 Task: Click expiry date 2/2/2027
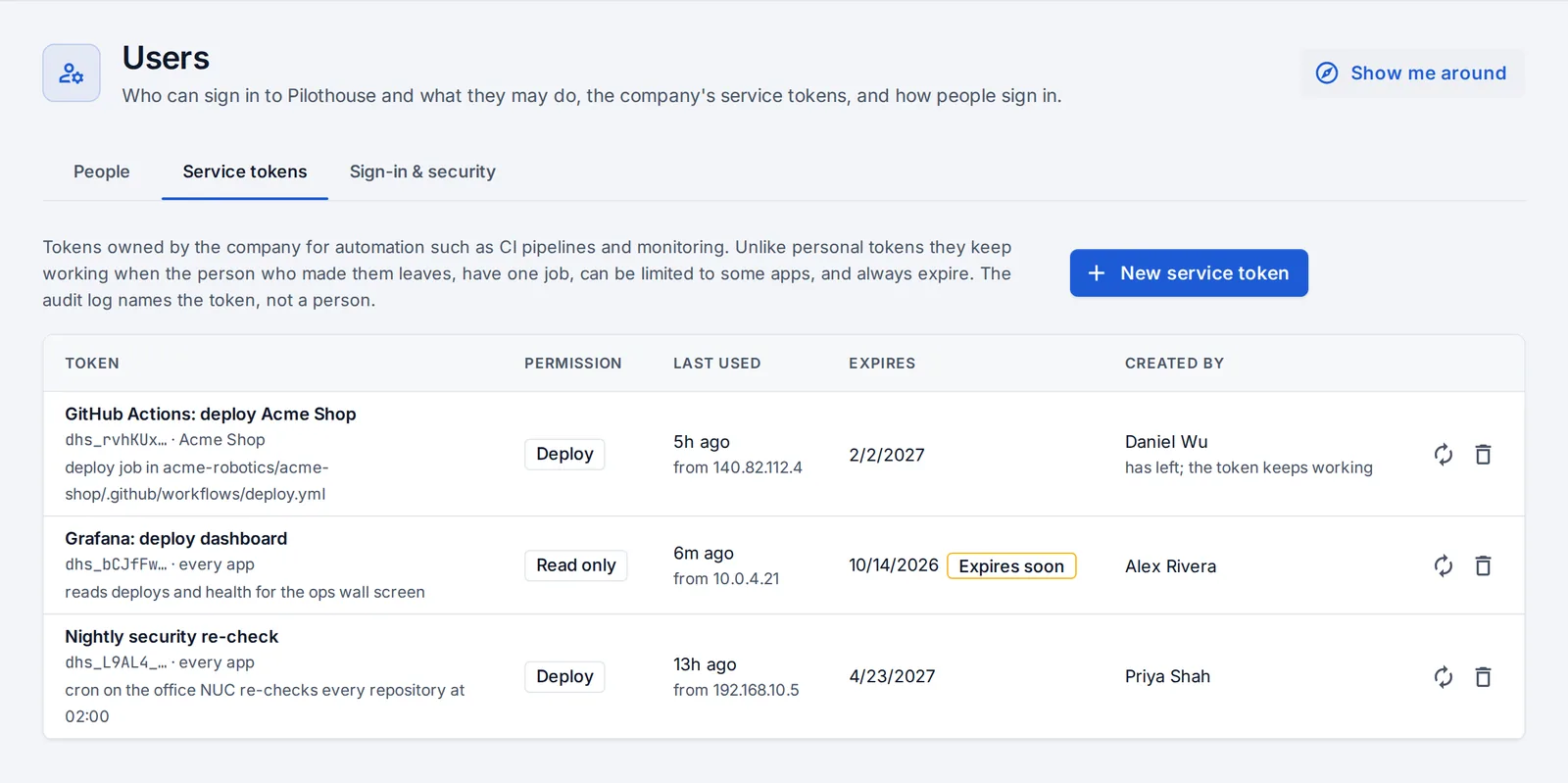887,455
